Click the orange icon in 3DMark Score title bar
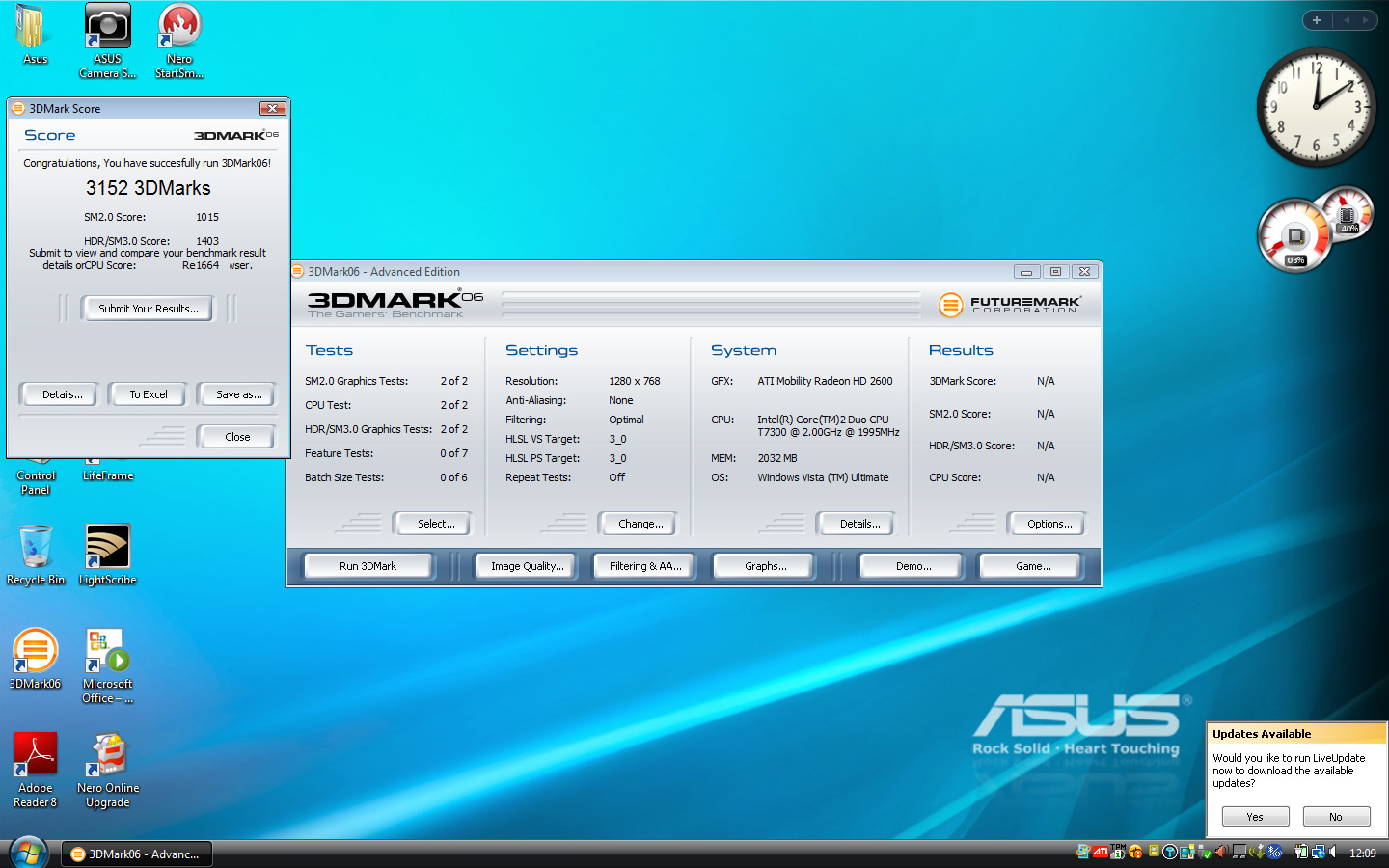This screenshot has width=1389, height=868. 18,108
